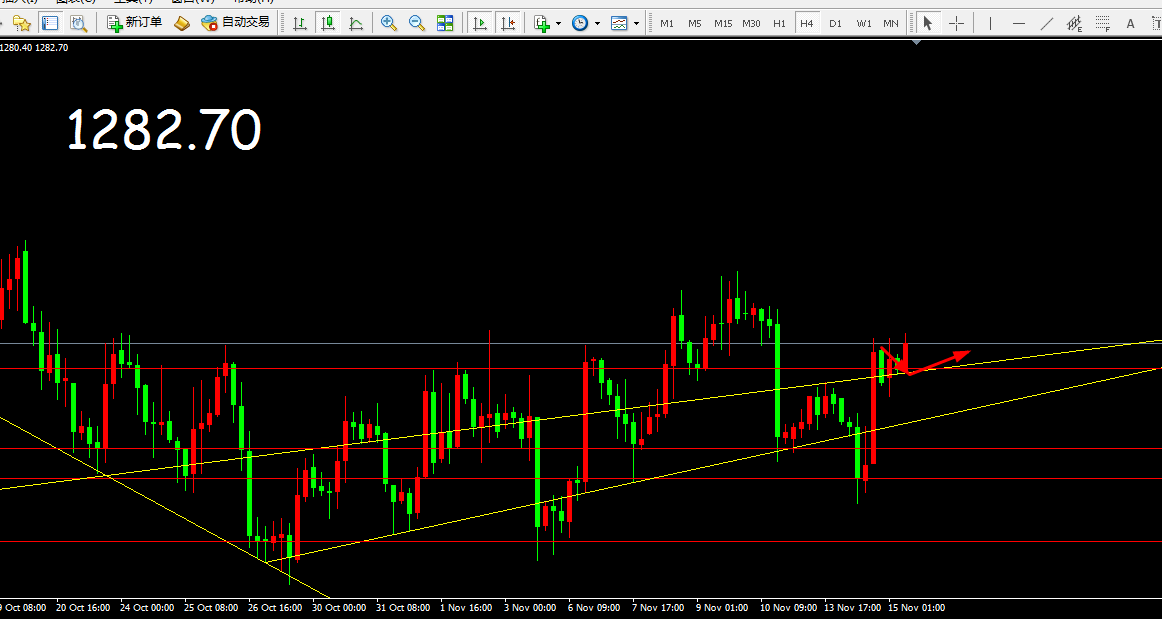Click the 26 Oct 16:00 time label
Viewport: 1162px width, 619px height.
point(276,608)
